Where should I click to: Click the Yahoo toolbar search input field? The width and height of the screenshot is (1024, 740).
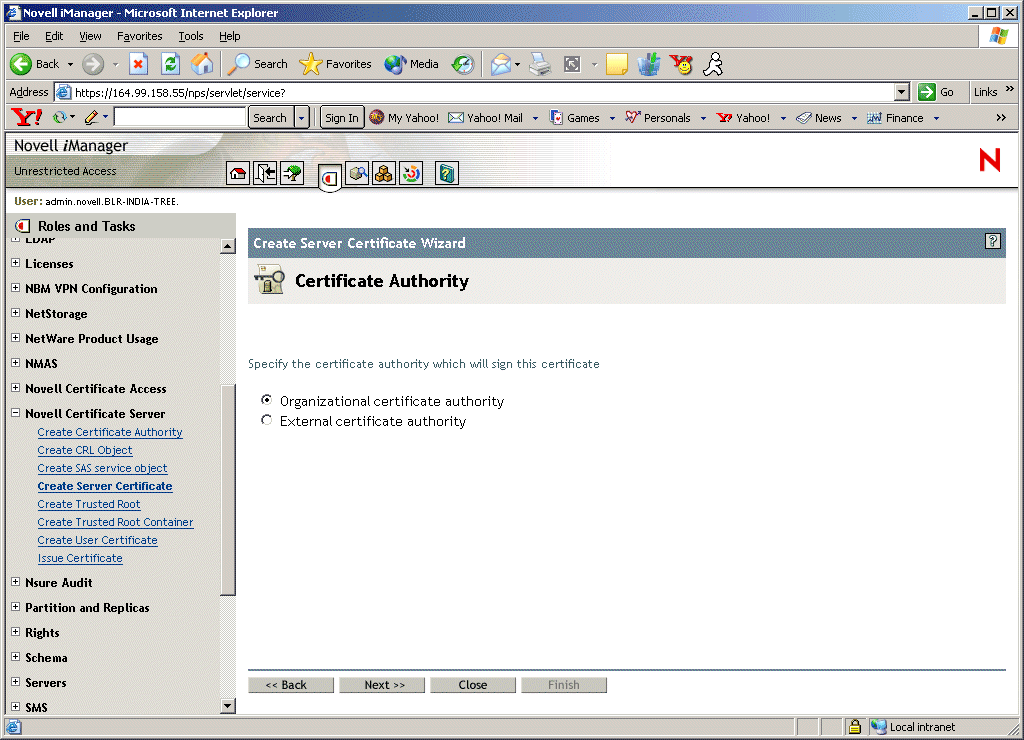tap(180, 118)
